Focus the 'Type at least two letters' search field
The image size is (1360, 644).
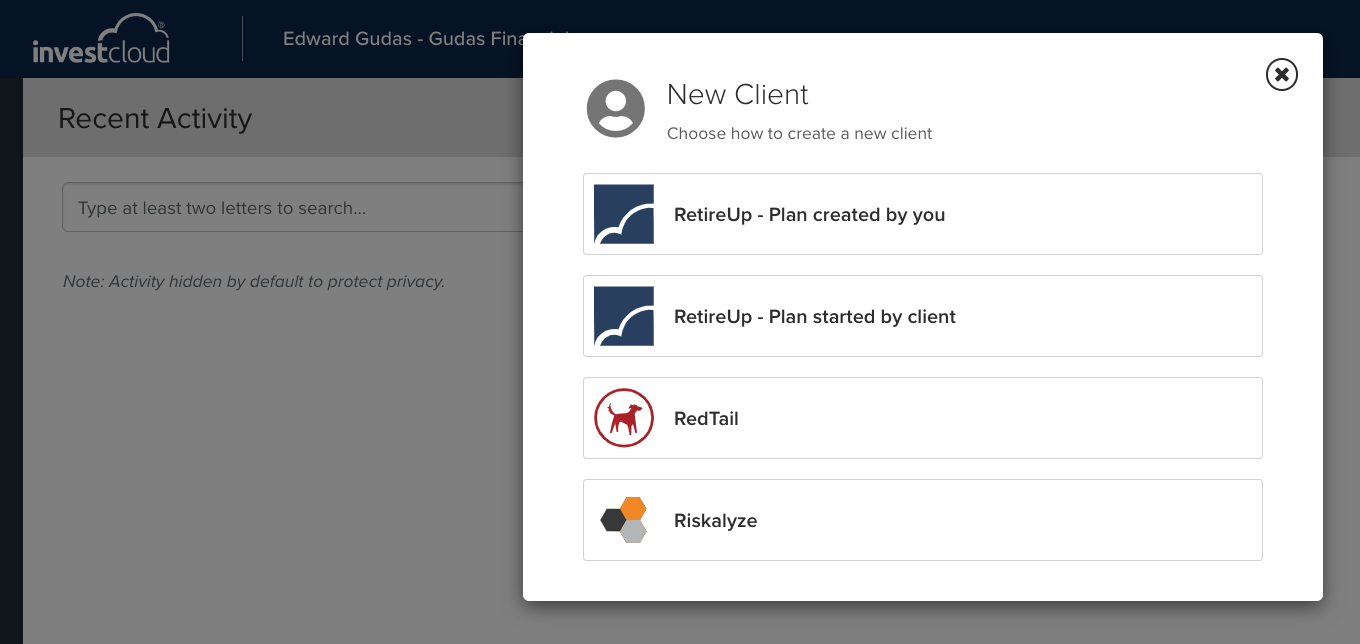[x=293, y=207]
